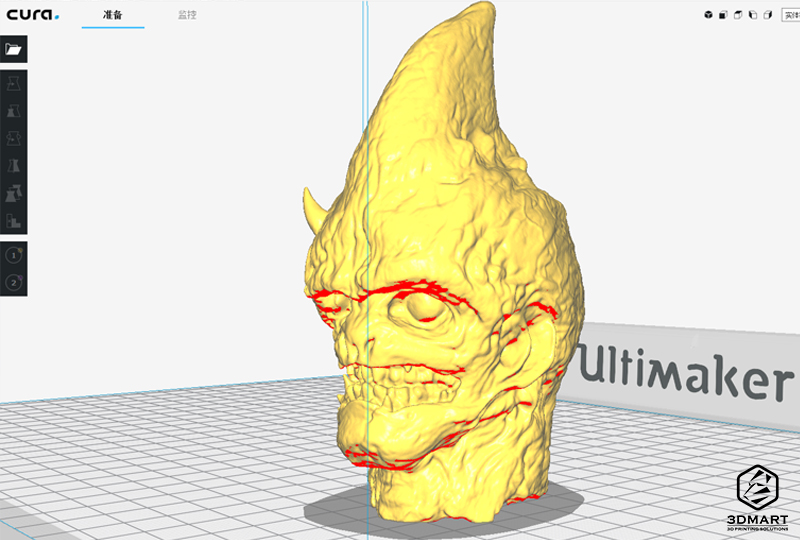Open the view mode dropdown at top right

click(x=790, y=15)
